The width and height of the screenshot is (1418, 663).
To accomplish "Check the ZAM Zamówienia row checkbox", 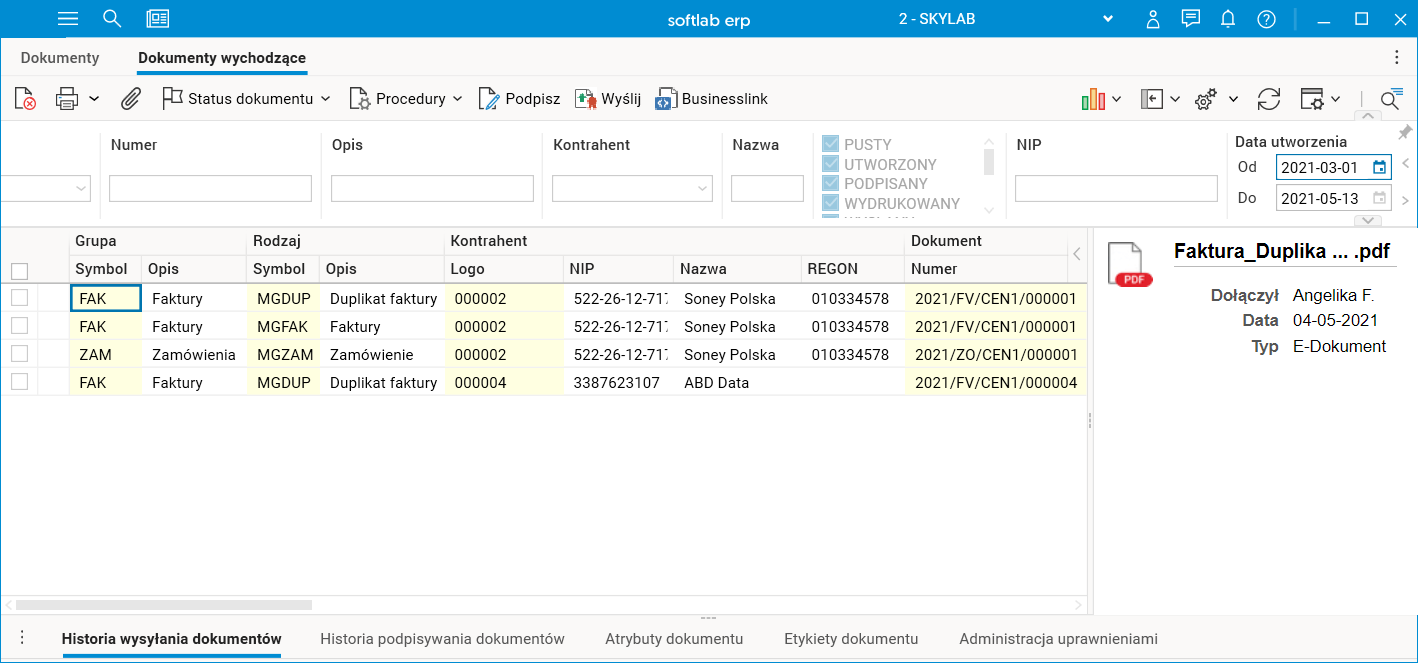I will (x=19, y=354).
